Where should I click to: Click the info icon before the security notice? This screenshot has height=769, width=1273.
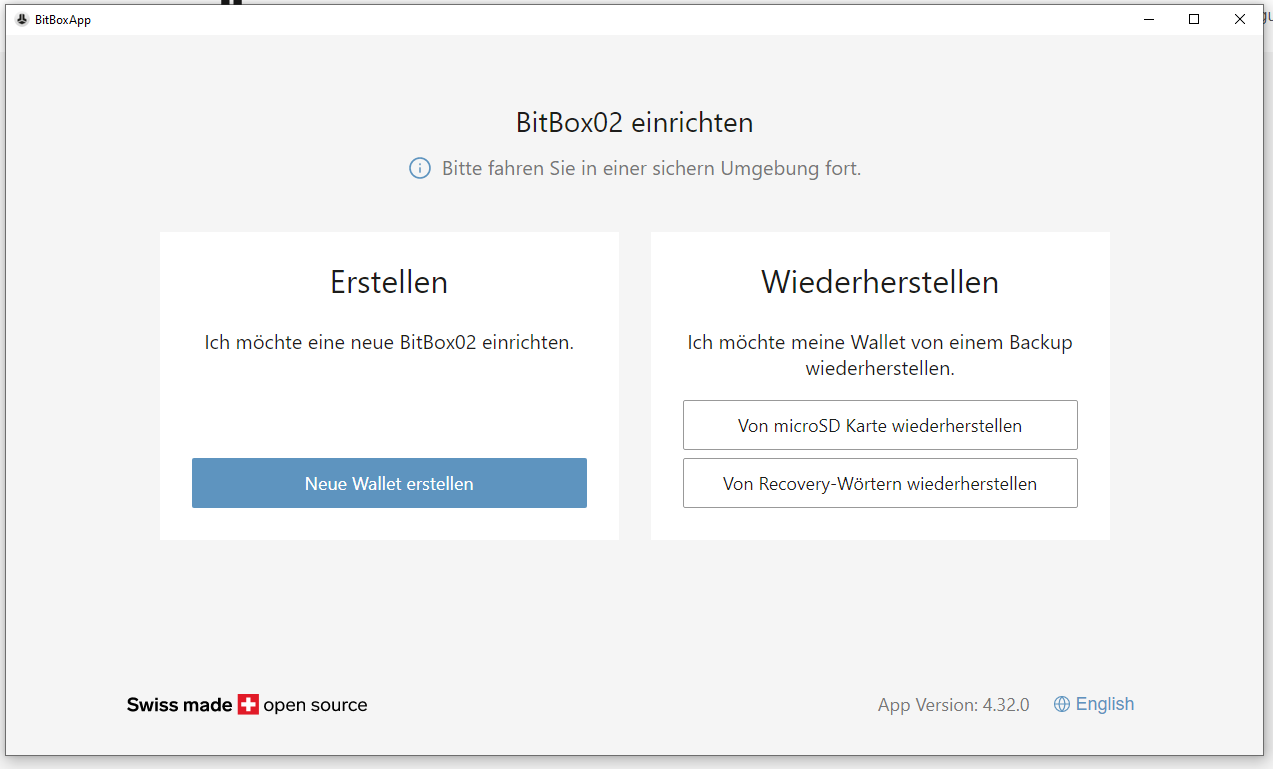(420, 168)
